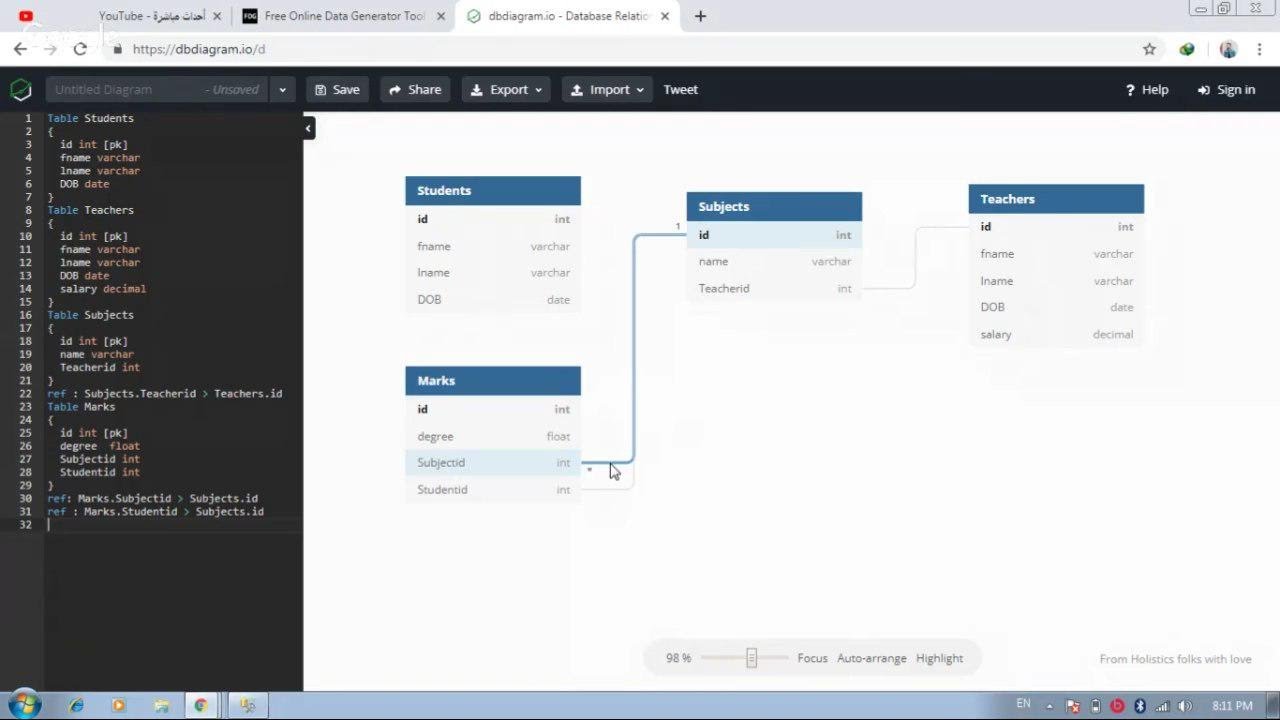The width and height of the screenshot is (1280, 720).
Task: Switch to Chrome in the taskbar
Action: 201,705
